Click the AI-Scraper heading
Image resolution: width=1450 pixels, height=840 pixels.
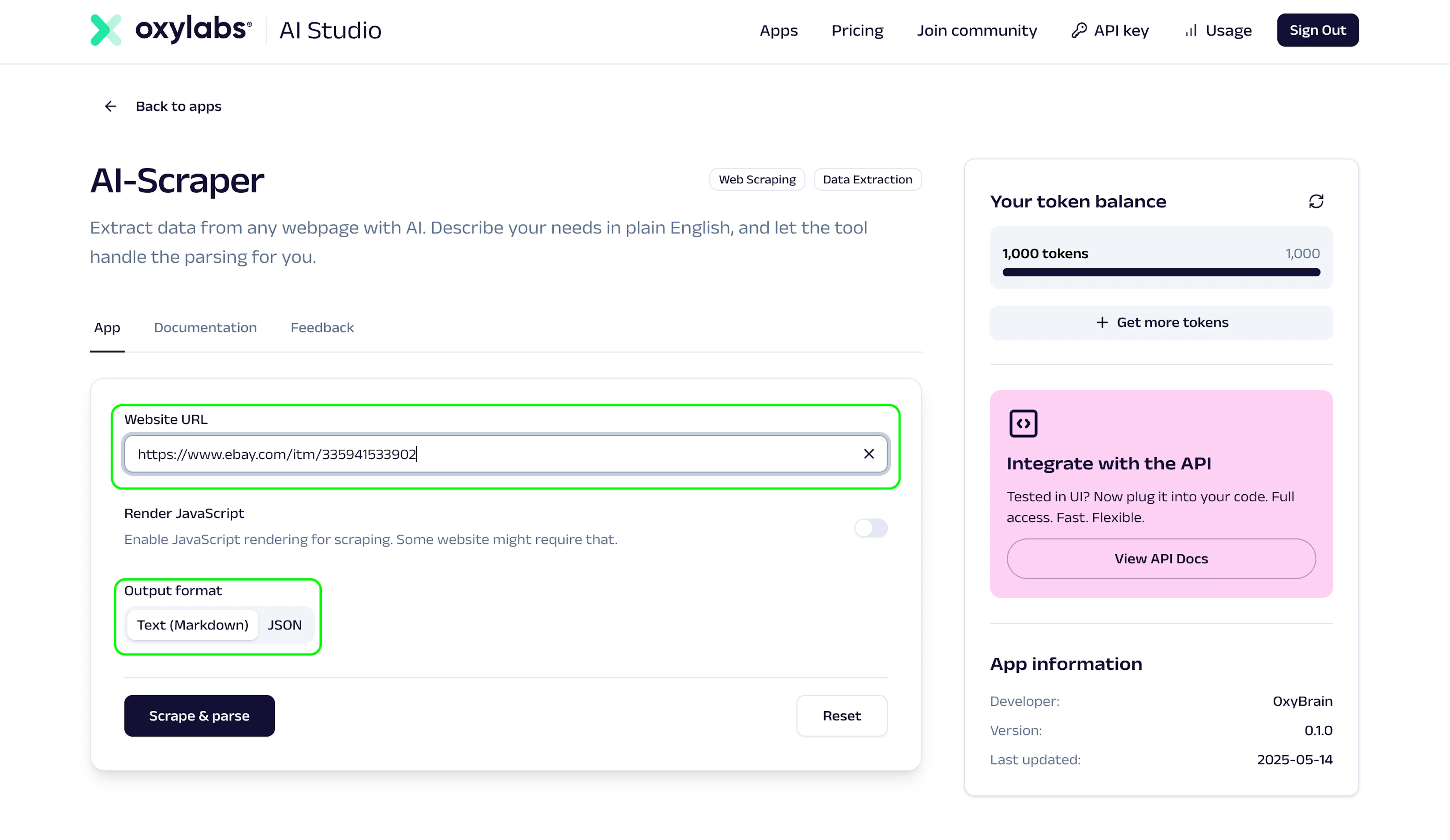tap(177, 181)
